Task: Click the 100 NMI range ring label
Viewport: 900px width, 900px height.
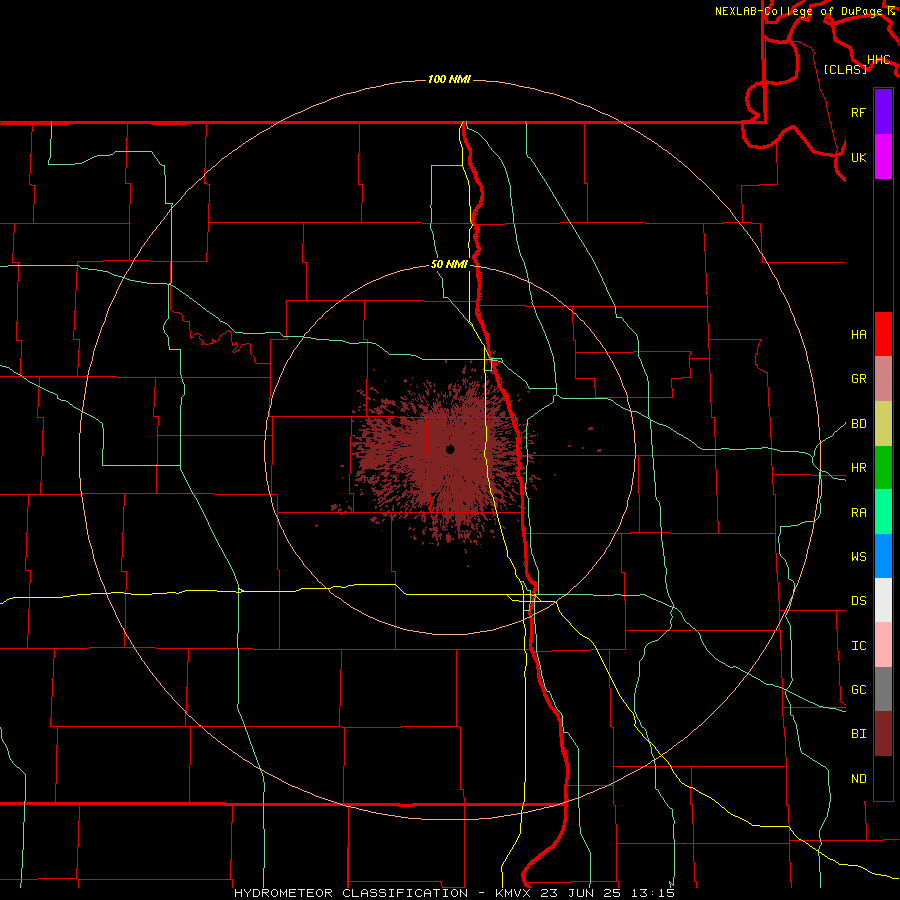Action: 449,79
